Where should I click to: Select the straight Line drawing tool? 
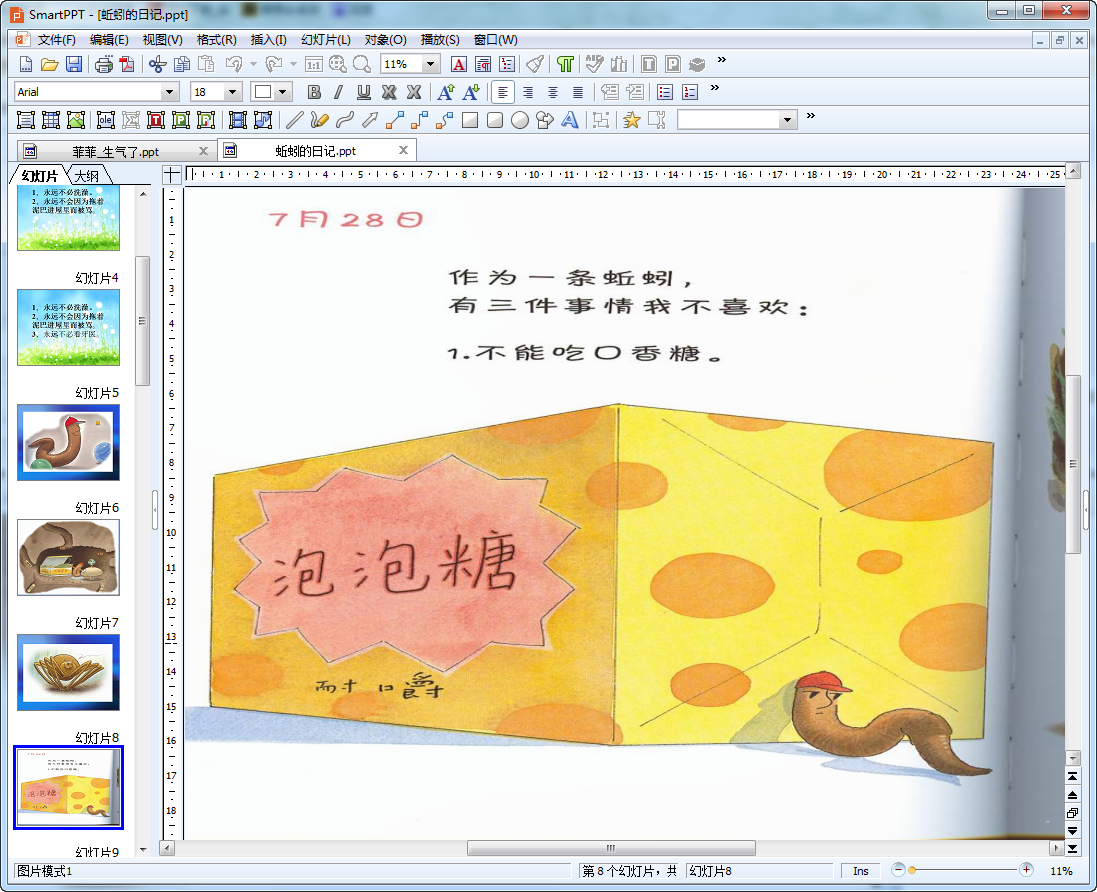coord(295,120)
